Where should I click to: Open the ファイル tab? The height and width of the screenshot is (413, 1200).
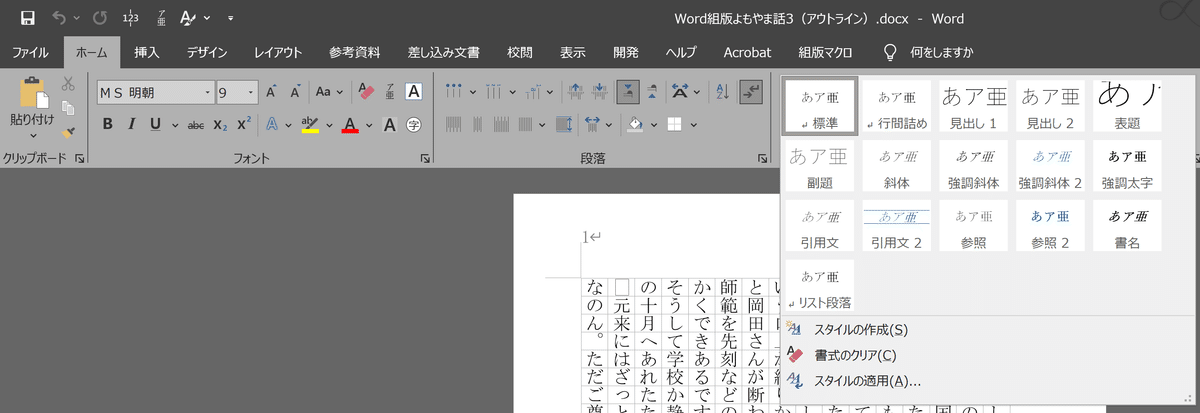(31, 52)
